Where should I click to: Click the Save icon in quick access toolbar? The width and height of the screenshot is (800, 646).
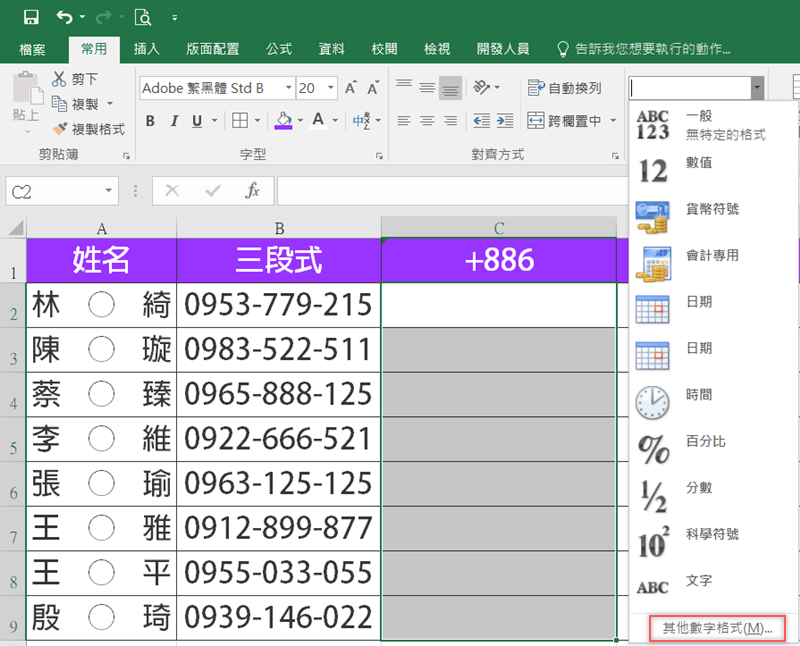pyautogui.click(x=31, y=17)
